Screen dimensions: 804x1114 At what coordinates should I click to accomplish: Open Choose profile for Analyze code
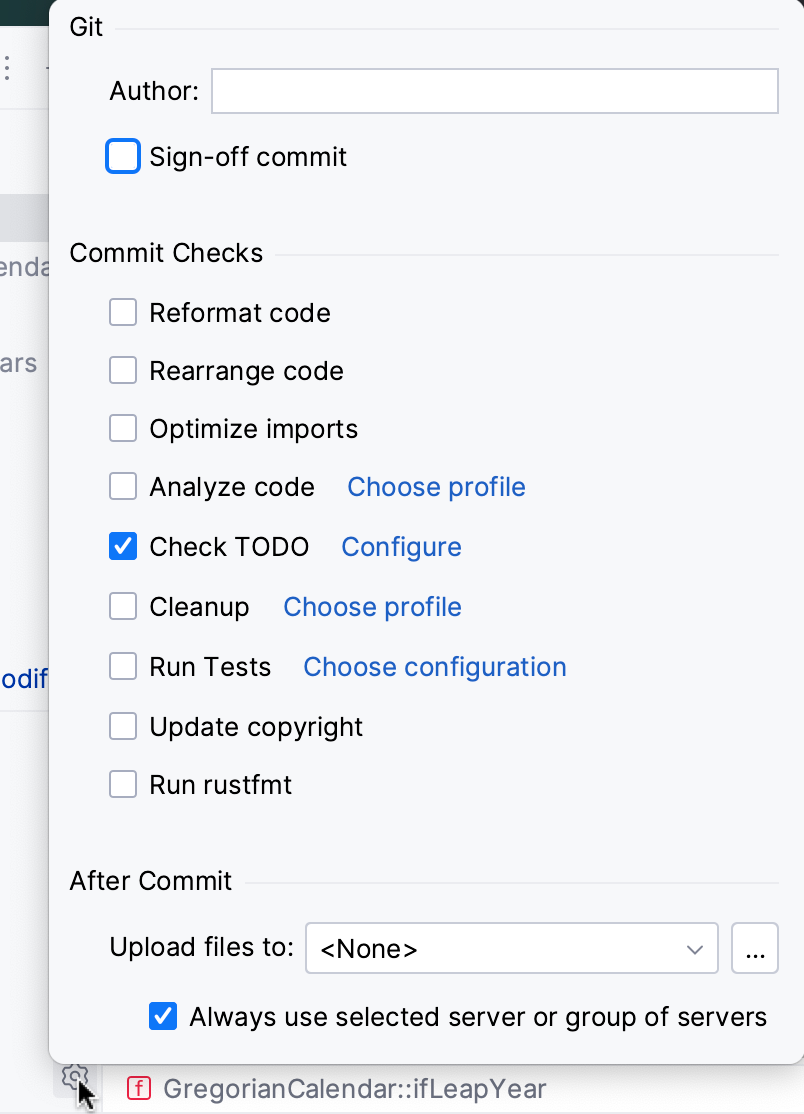point(436,486)
